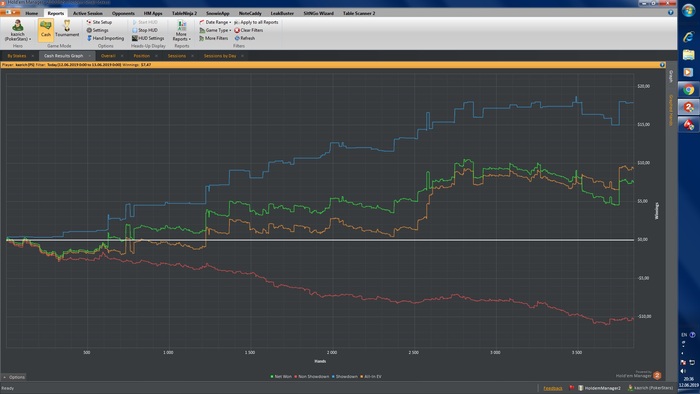
Task: Open Windows Explorer folder in taskbar
Action: 688,55
